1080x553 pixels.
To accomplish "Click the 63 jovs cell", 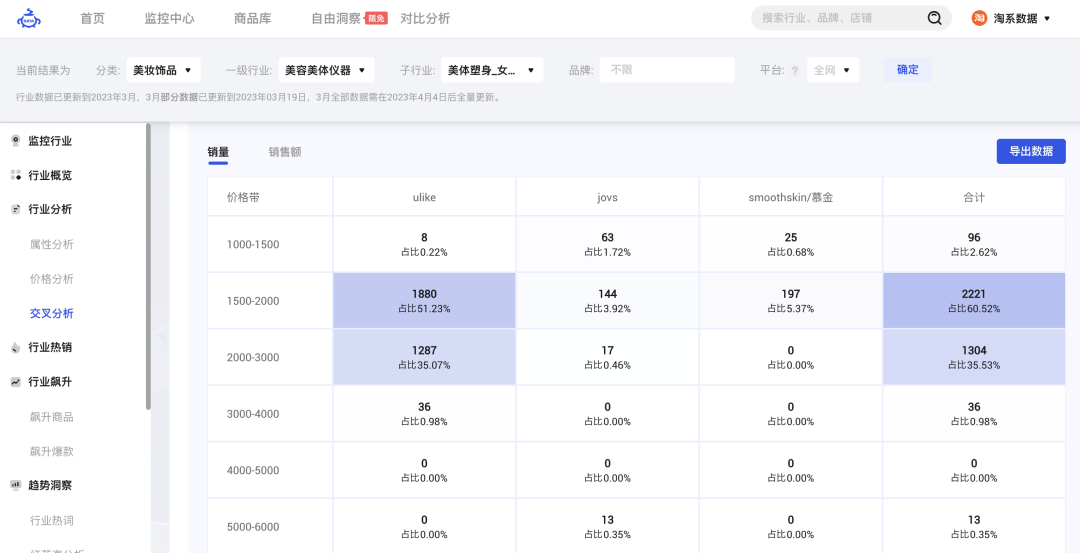I will tap(608, 244).
